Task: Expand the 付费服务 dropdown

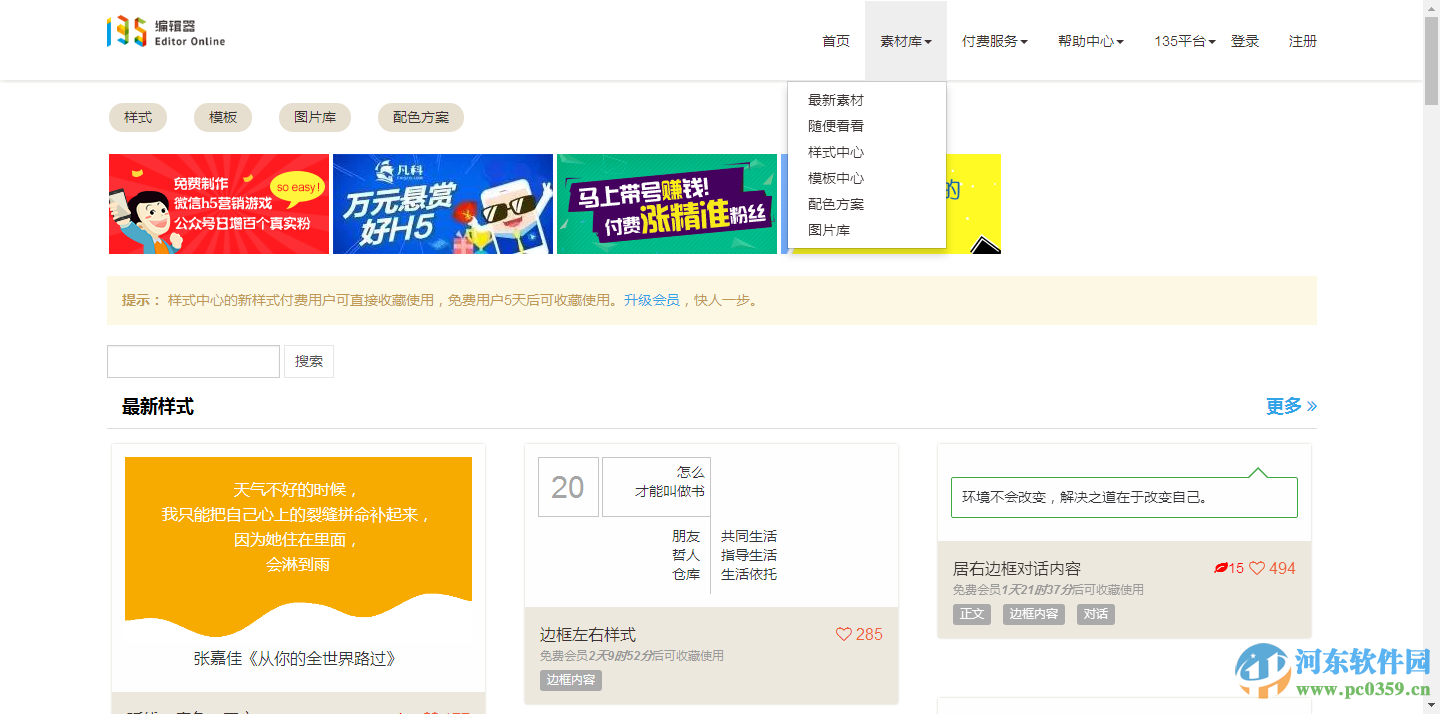Action: click(x=995, y=41)
